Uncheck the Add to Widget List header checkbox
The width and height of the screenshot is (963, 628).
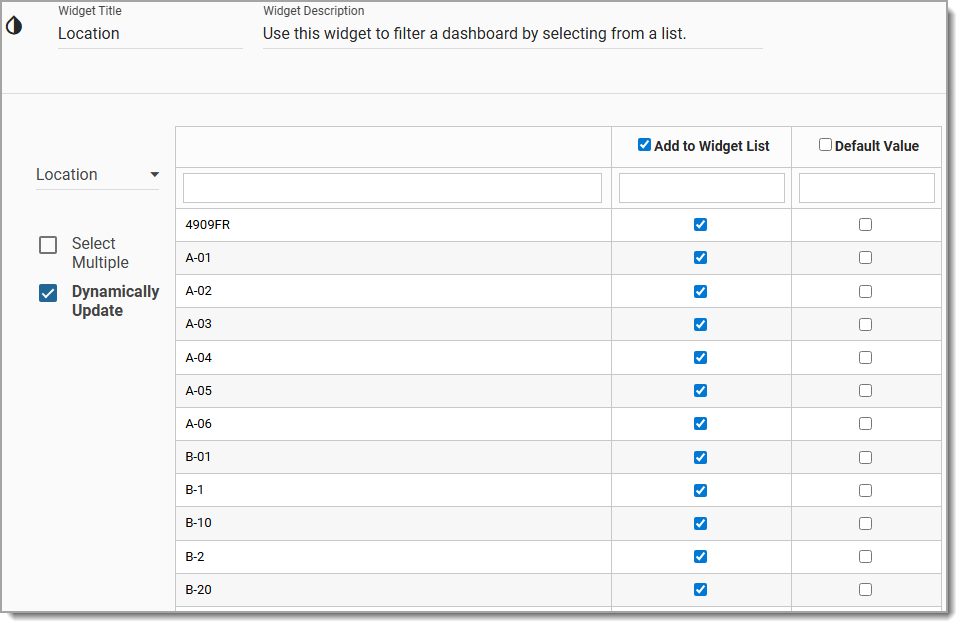coord(645,144)
